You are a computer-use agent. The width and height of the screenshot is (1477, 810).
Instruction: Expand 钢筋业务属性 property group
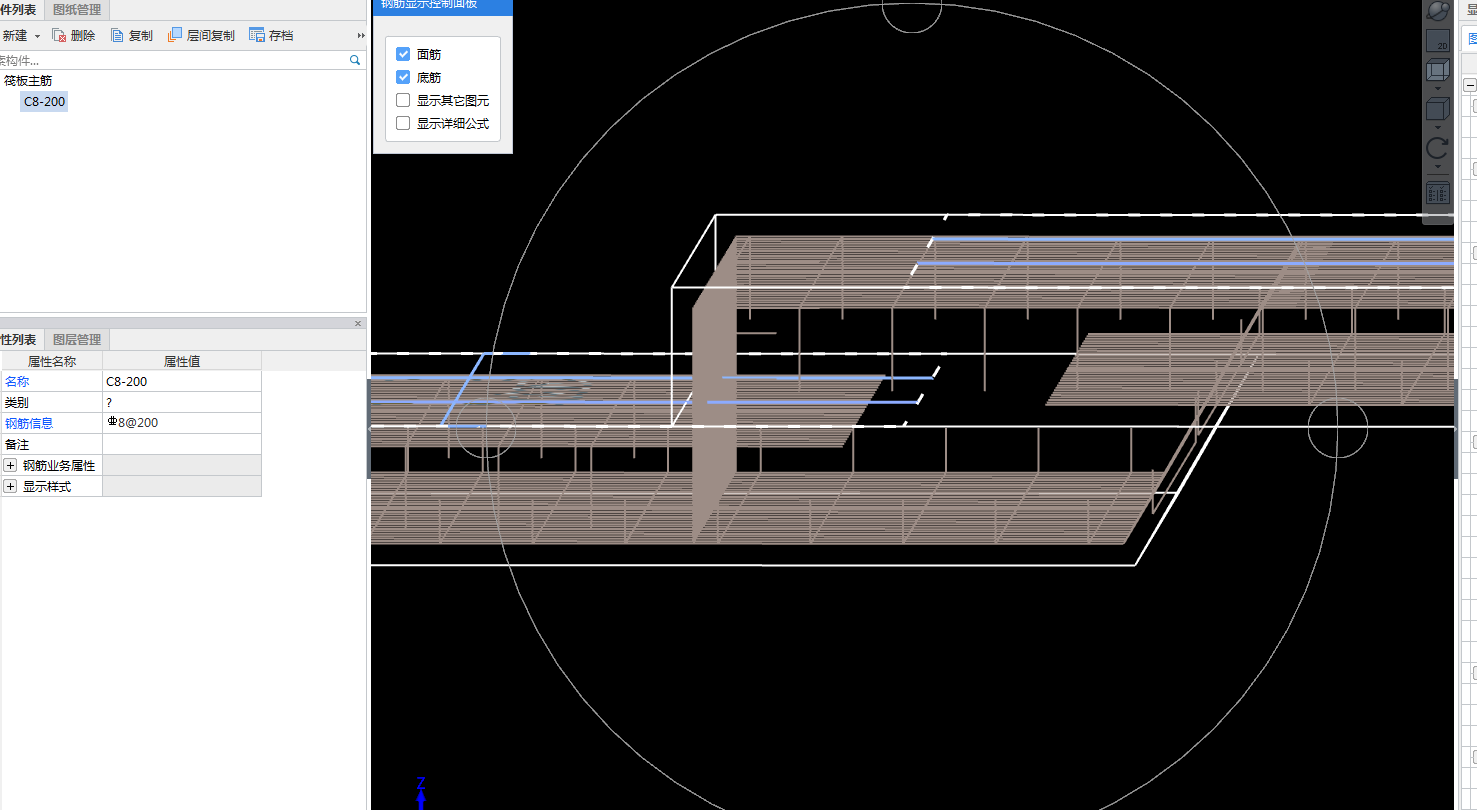pos(11,465)
